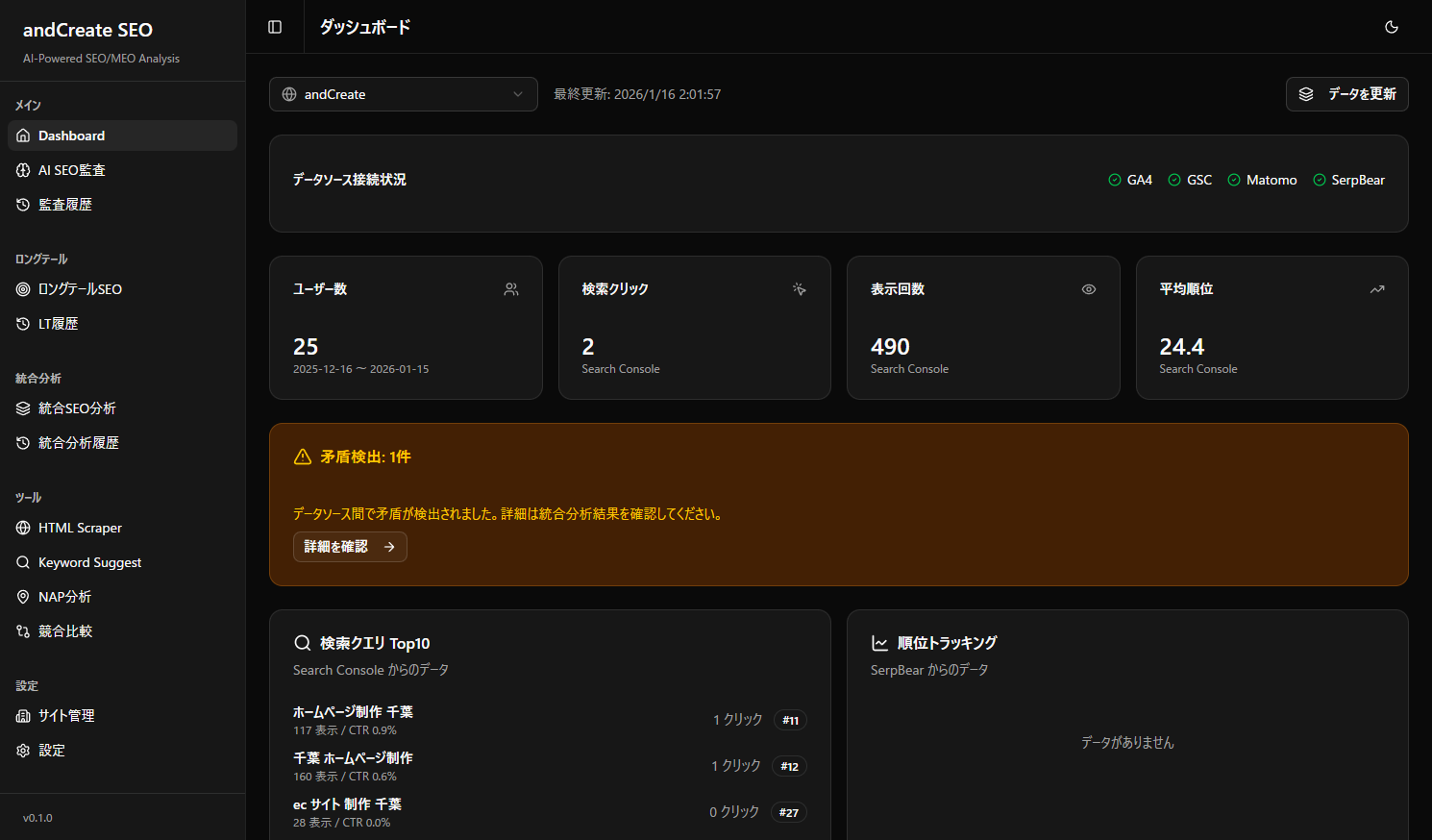Screen dimensions: 1432x840
Task: Click 詳細を確認 in the warning banner
Action: point(350,546)
